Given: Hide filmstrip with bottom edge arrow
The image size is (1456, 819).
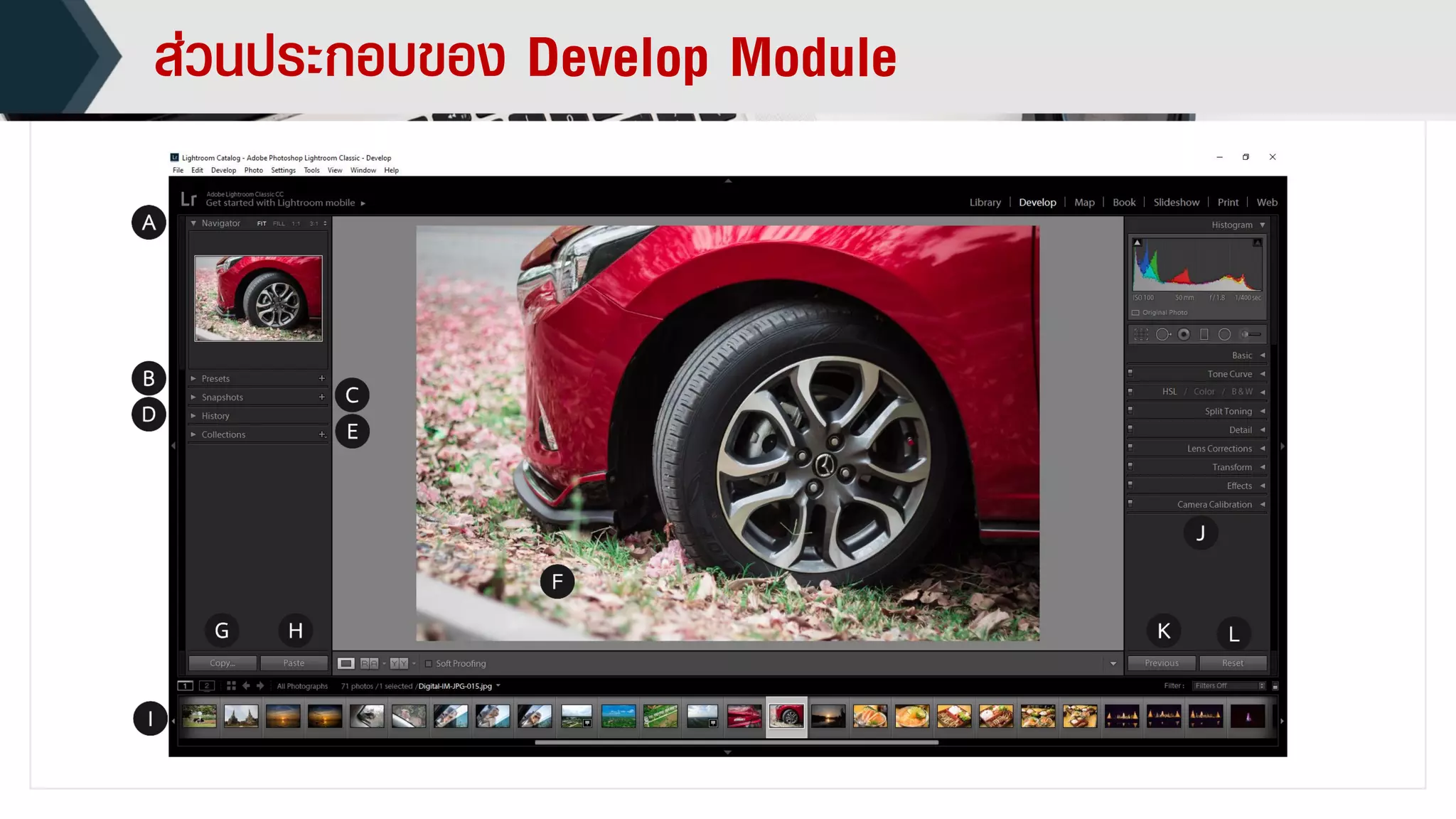Looking at the screenshot, I should point(727,752).
